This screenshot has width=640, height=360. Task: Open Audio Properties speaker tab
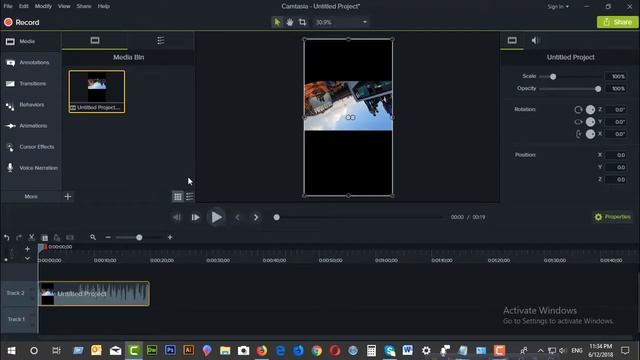(535, 40)
